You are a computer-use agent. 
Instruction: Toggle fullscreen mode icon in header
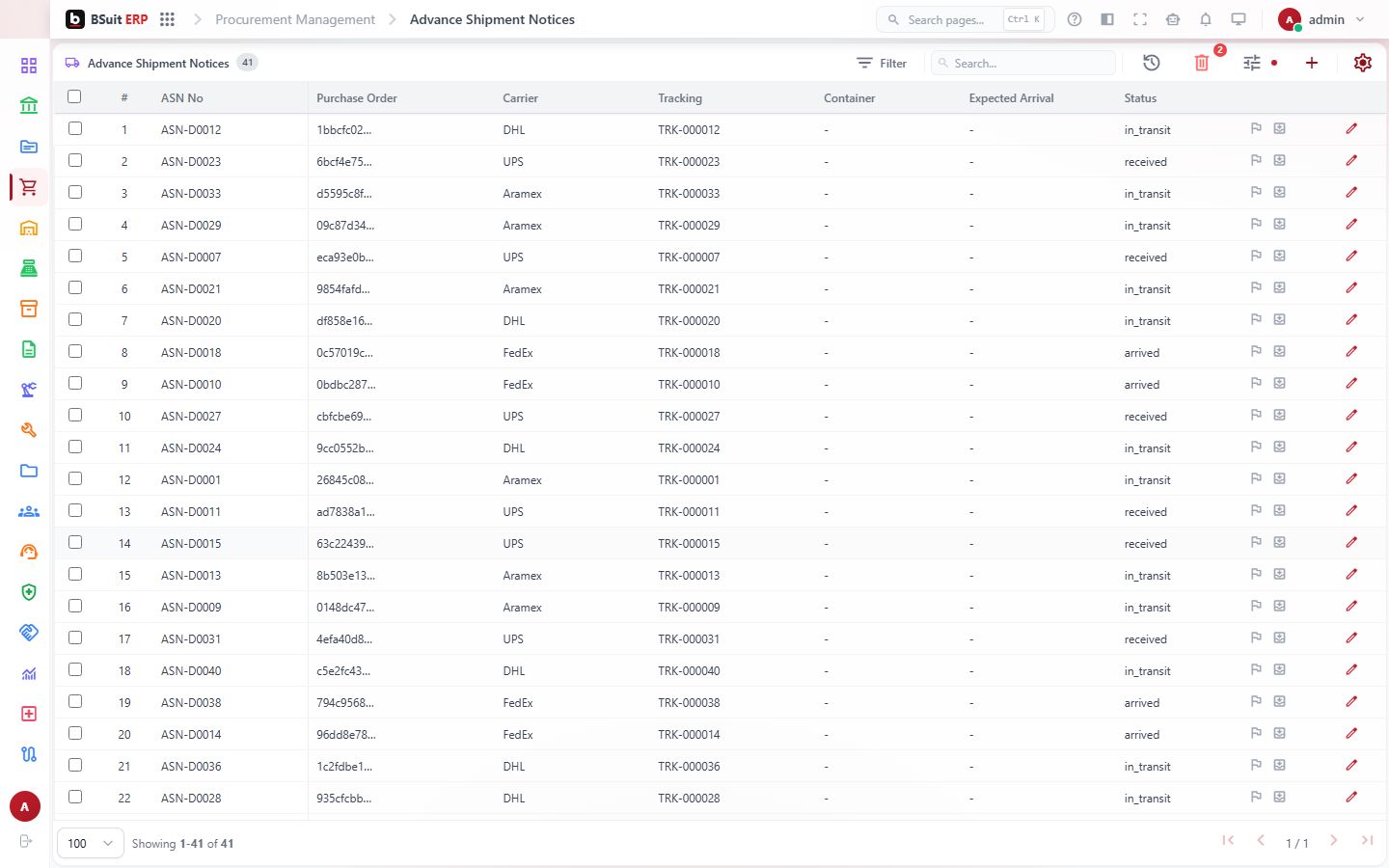tap(1140, 19)
